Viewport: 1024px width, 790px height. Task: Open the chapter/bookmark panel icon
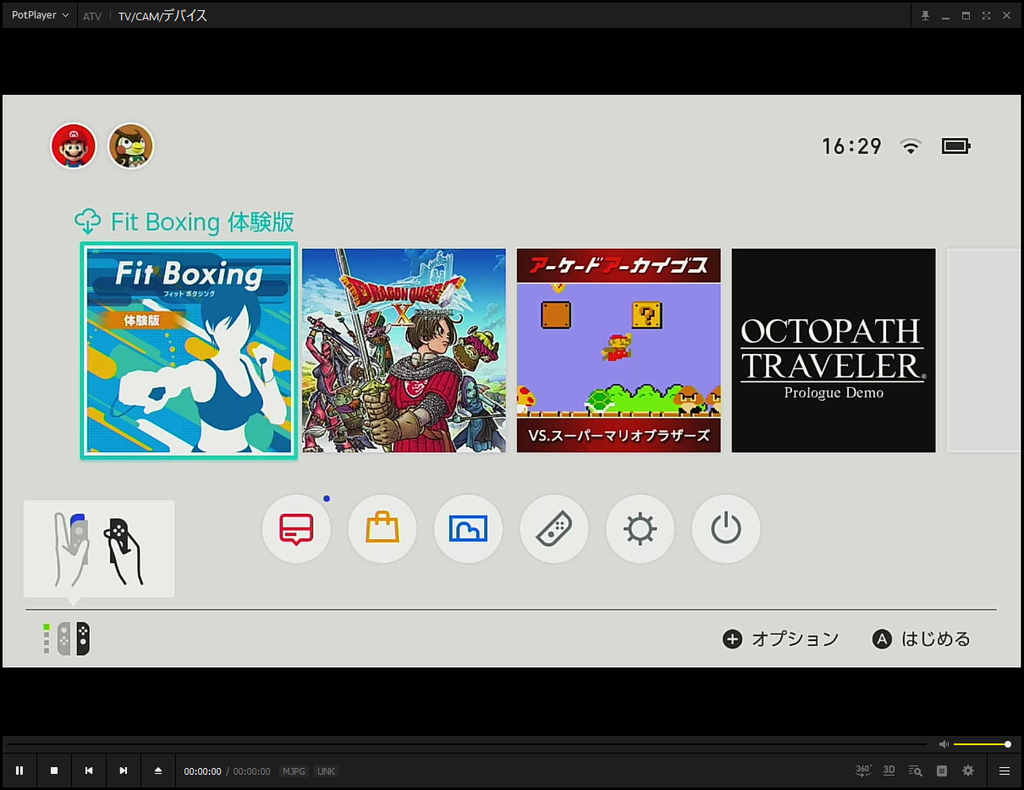[942, 771]
